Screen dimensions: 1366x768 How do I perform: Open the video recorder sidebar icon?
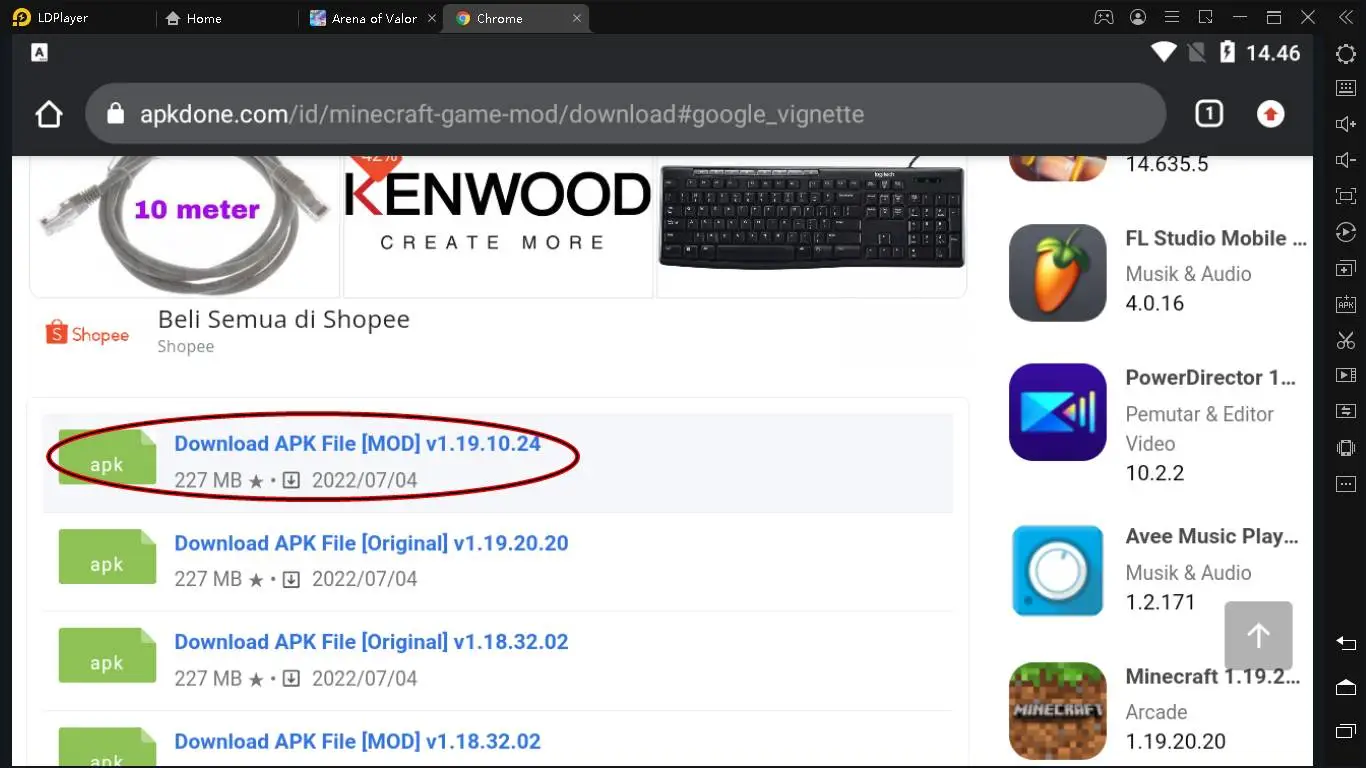1346,375
